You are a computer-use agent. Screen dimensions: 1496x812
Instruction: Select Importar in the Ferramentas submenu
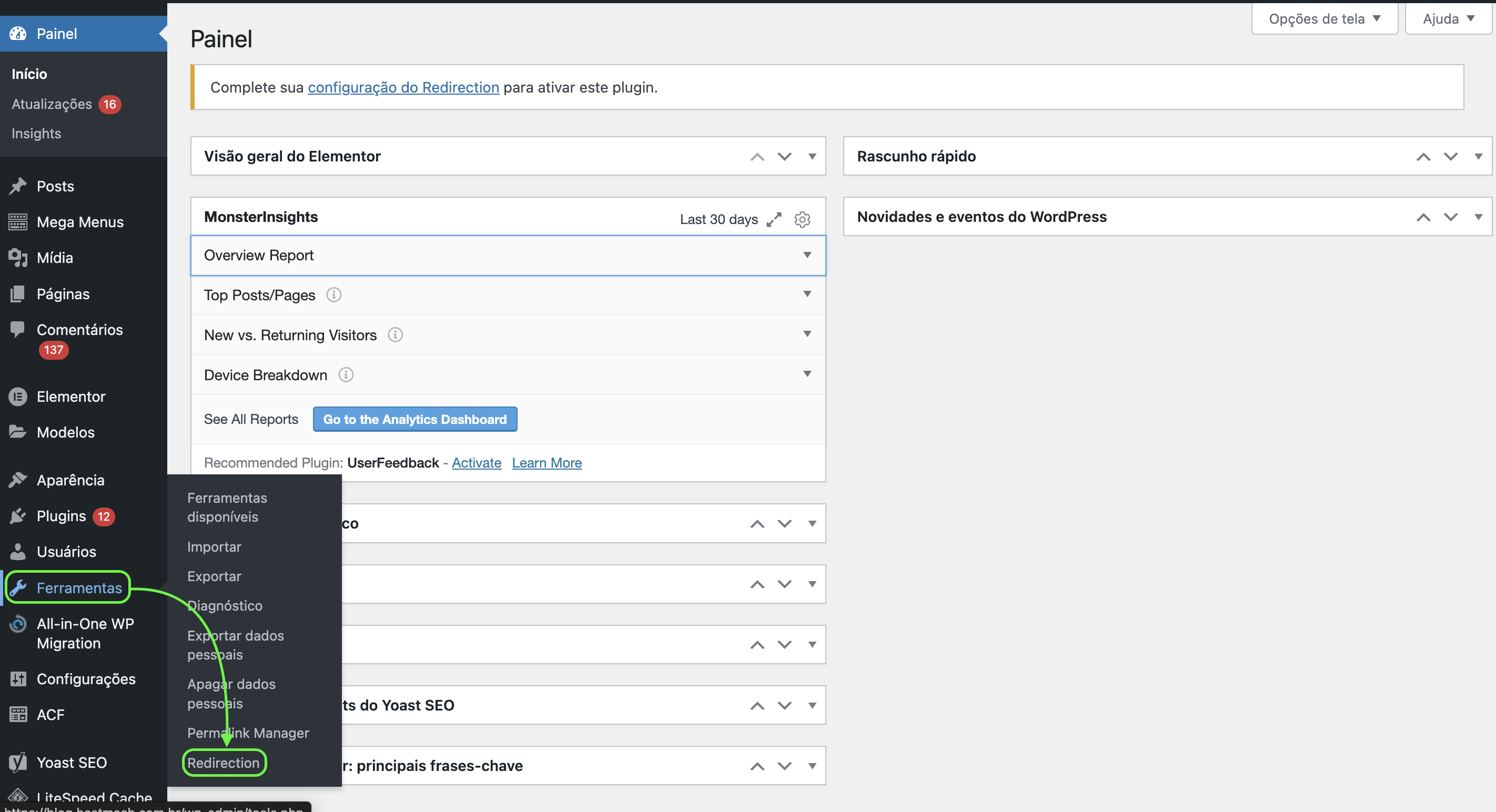[x=214, y=547]
